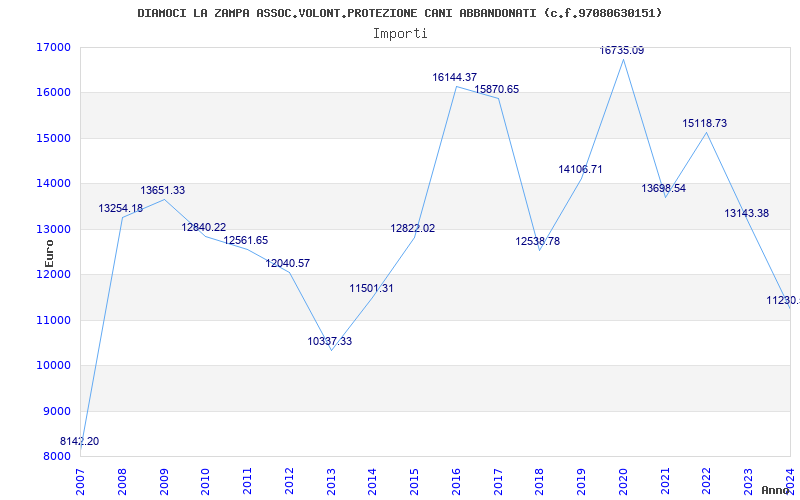
Task: Click the x-axis year label 2020
Action: coord(623,481)
